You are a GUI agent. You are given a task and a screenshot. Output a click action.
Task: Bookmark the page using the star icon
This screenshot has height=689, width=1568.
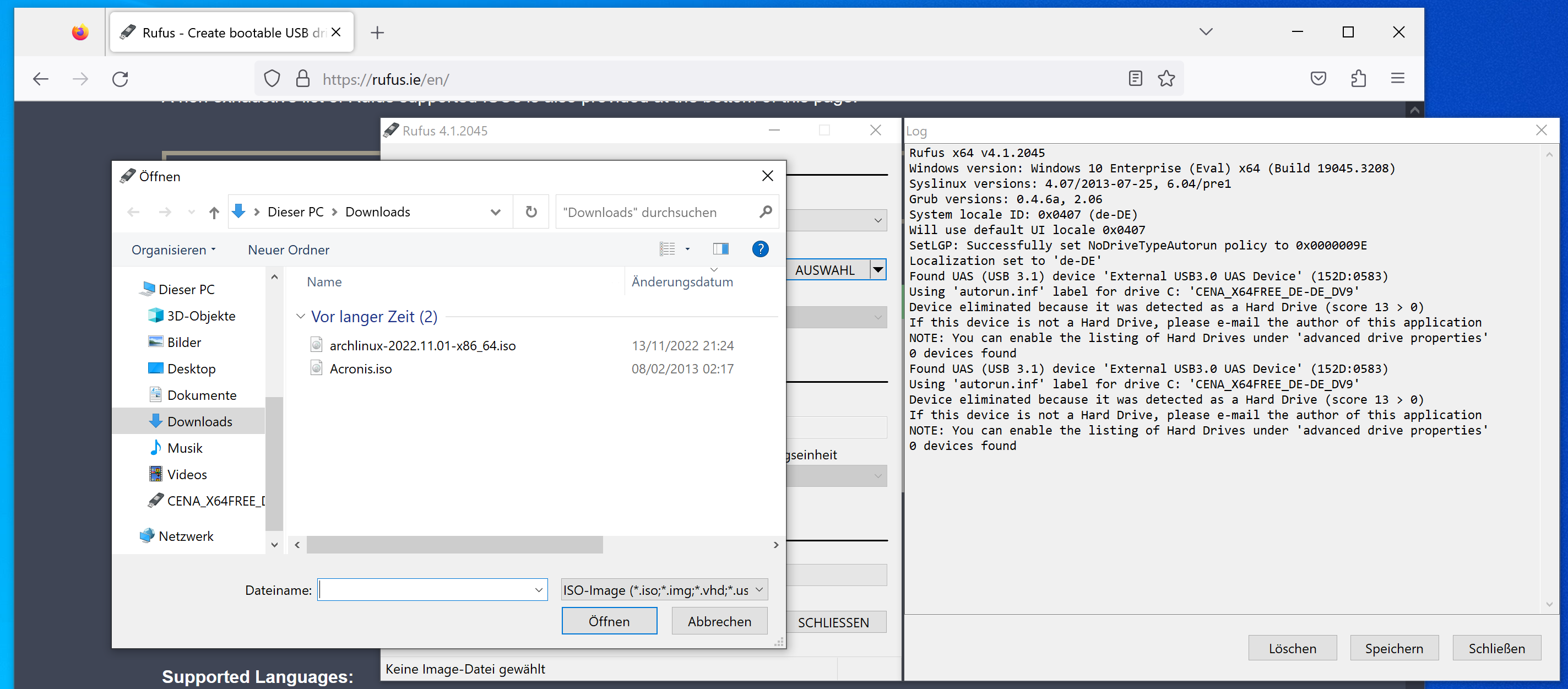(x=1166, y=78)
